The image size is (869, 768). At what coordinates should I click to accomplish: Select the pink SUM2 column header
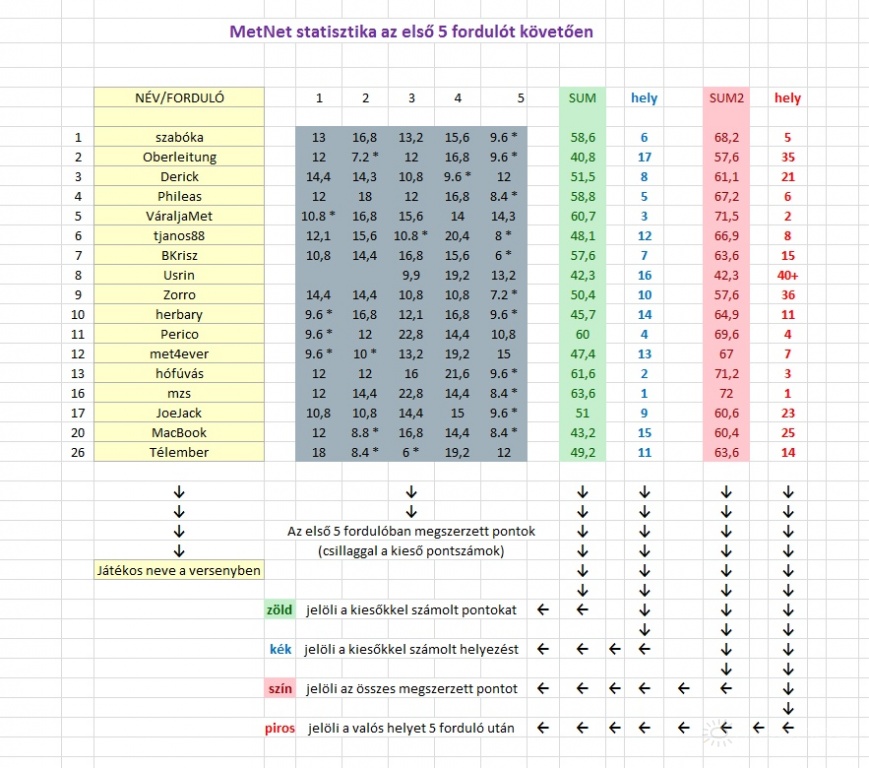[x=727, y=98]
